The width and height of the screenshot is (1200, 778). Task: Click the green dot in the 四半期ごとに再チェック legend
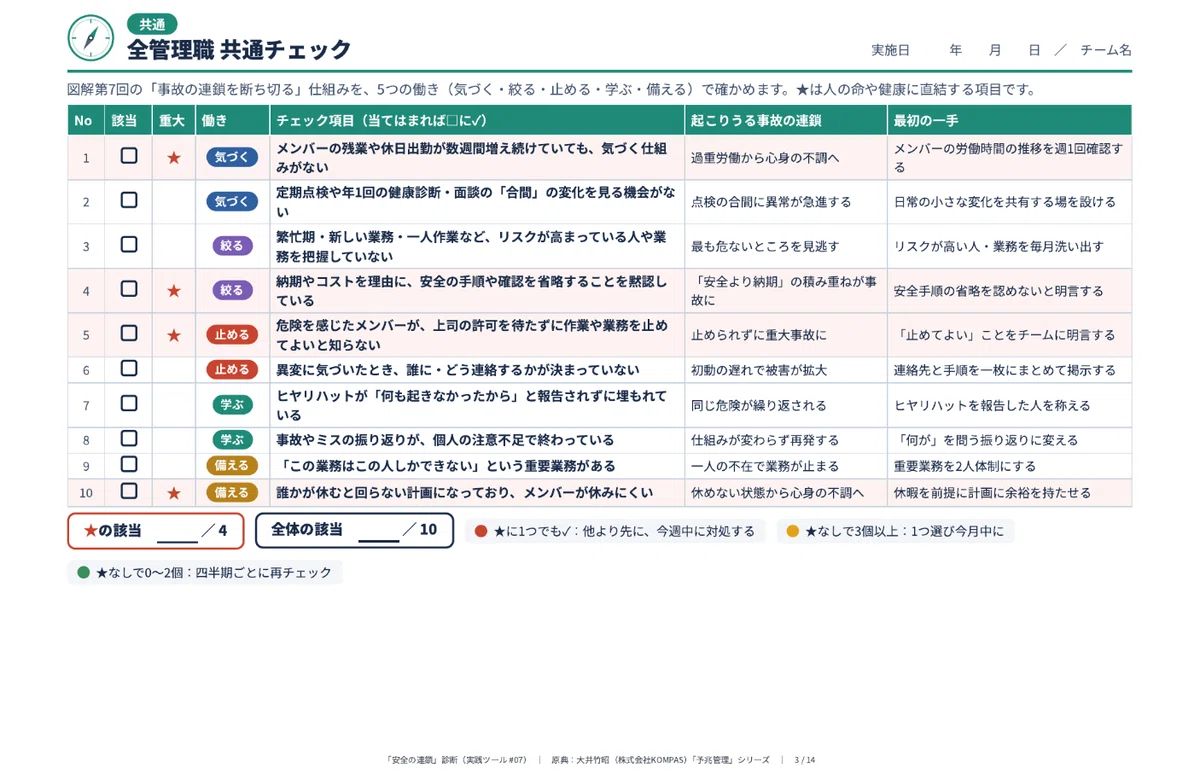click(x=84, y=572)
